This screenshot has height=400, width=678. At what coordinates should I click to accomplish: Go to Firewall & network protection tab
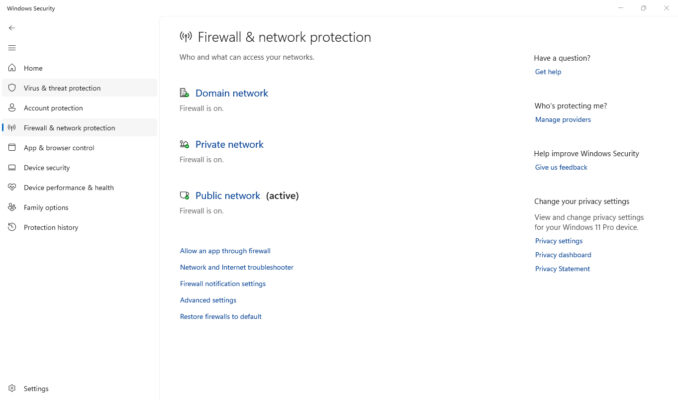click(69, 128)
